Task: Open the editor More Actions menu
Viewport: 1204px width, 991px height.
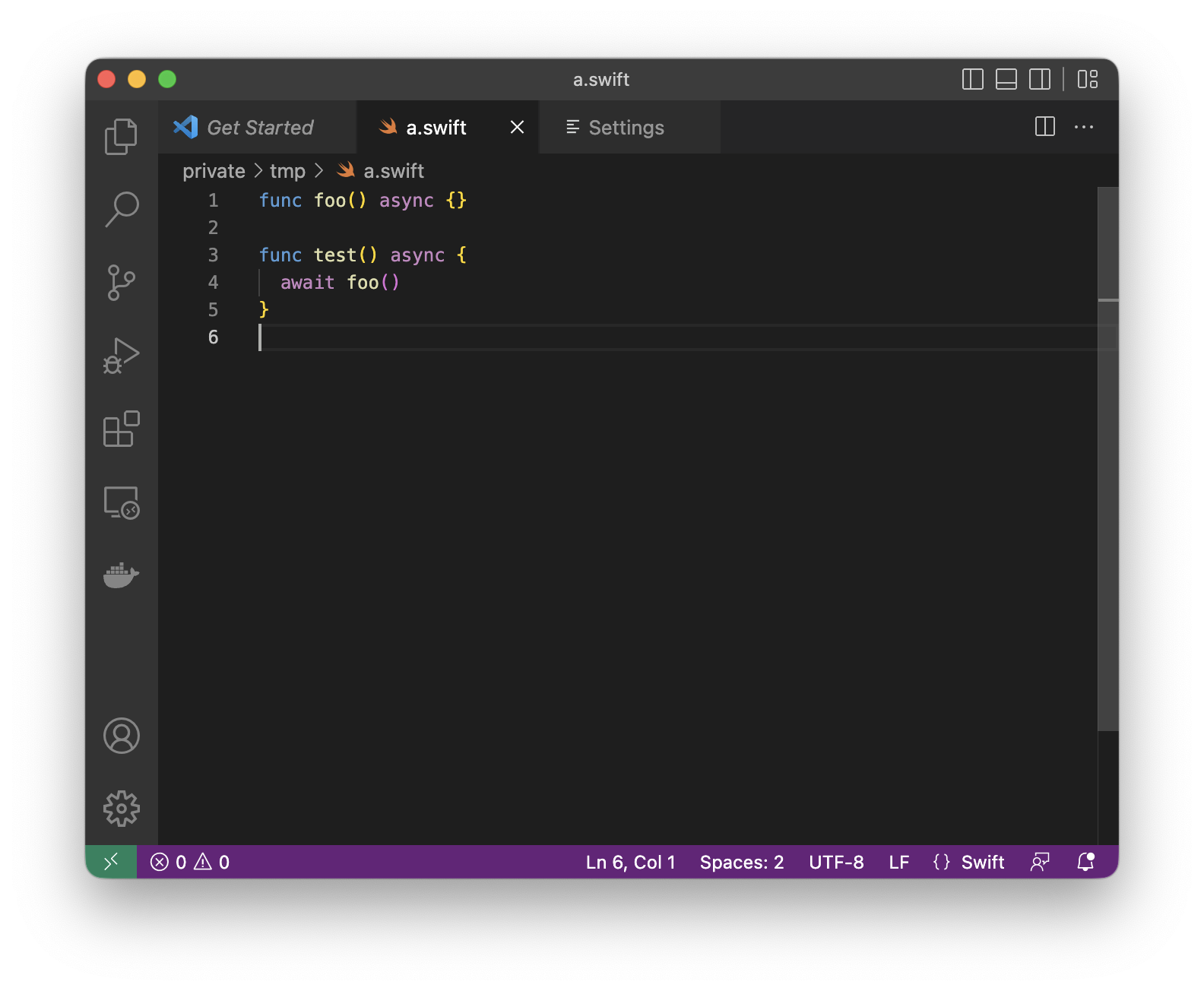Action: [x=1084, y=127]
